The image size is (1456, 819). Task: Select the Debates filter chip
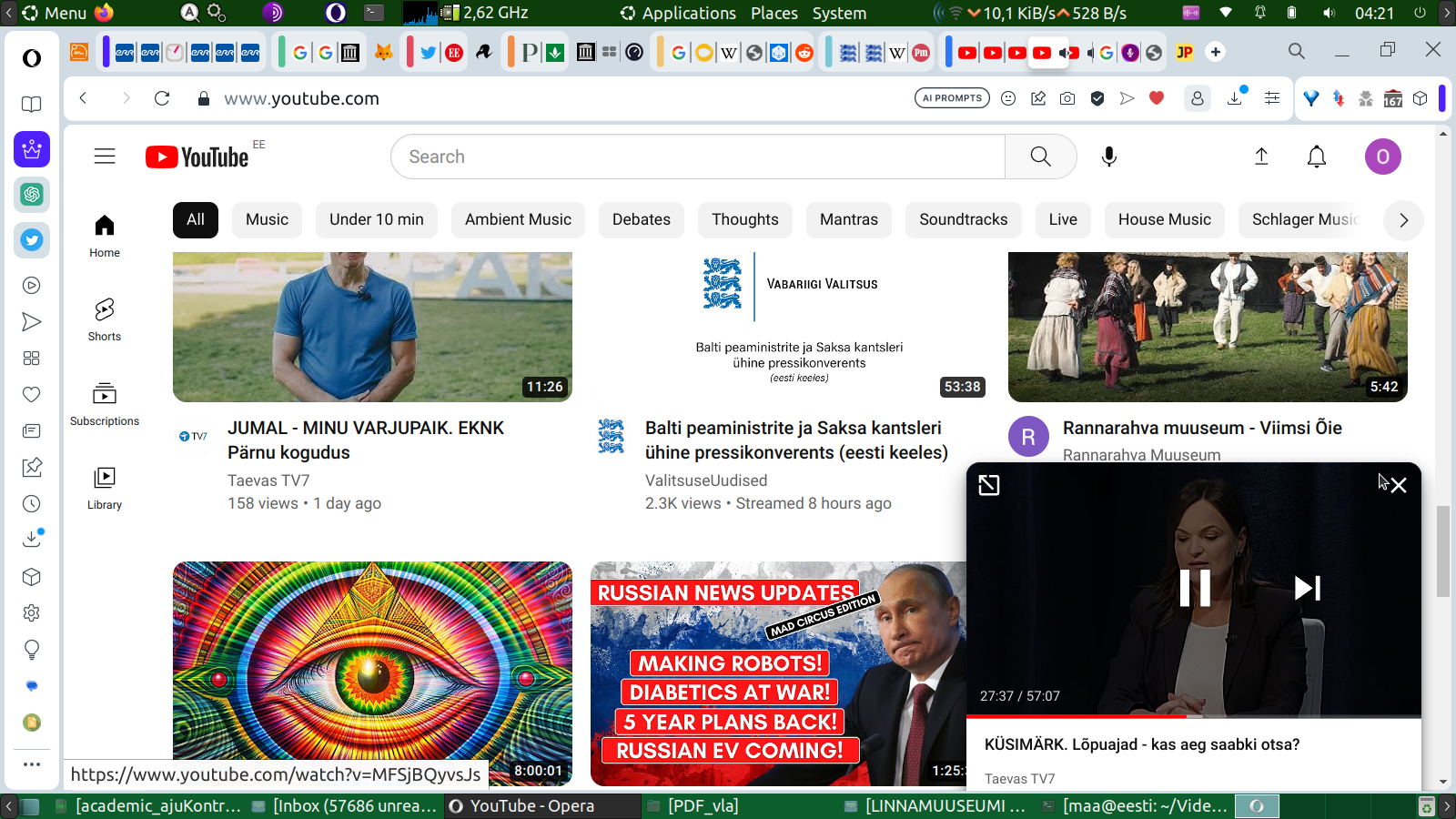tap(641, 219)
